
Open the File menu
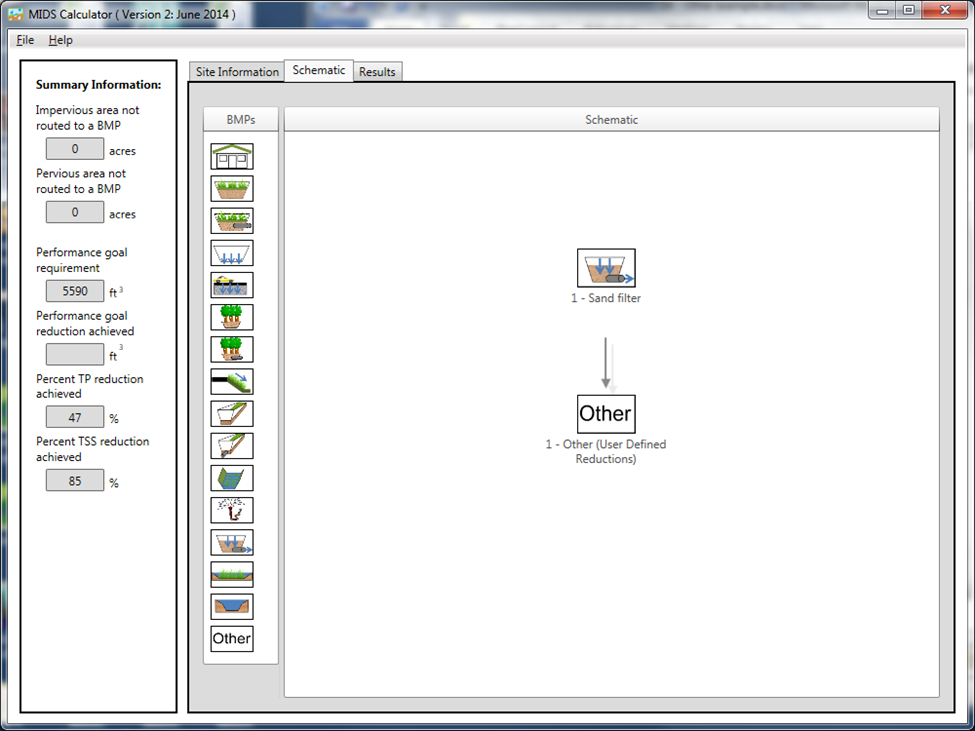point(25,40)
